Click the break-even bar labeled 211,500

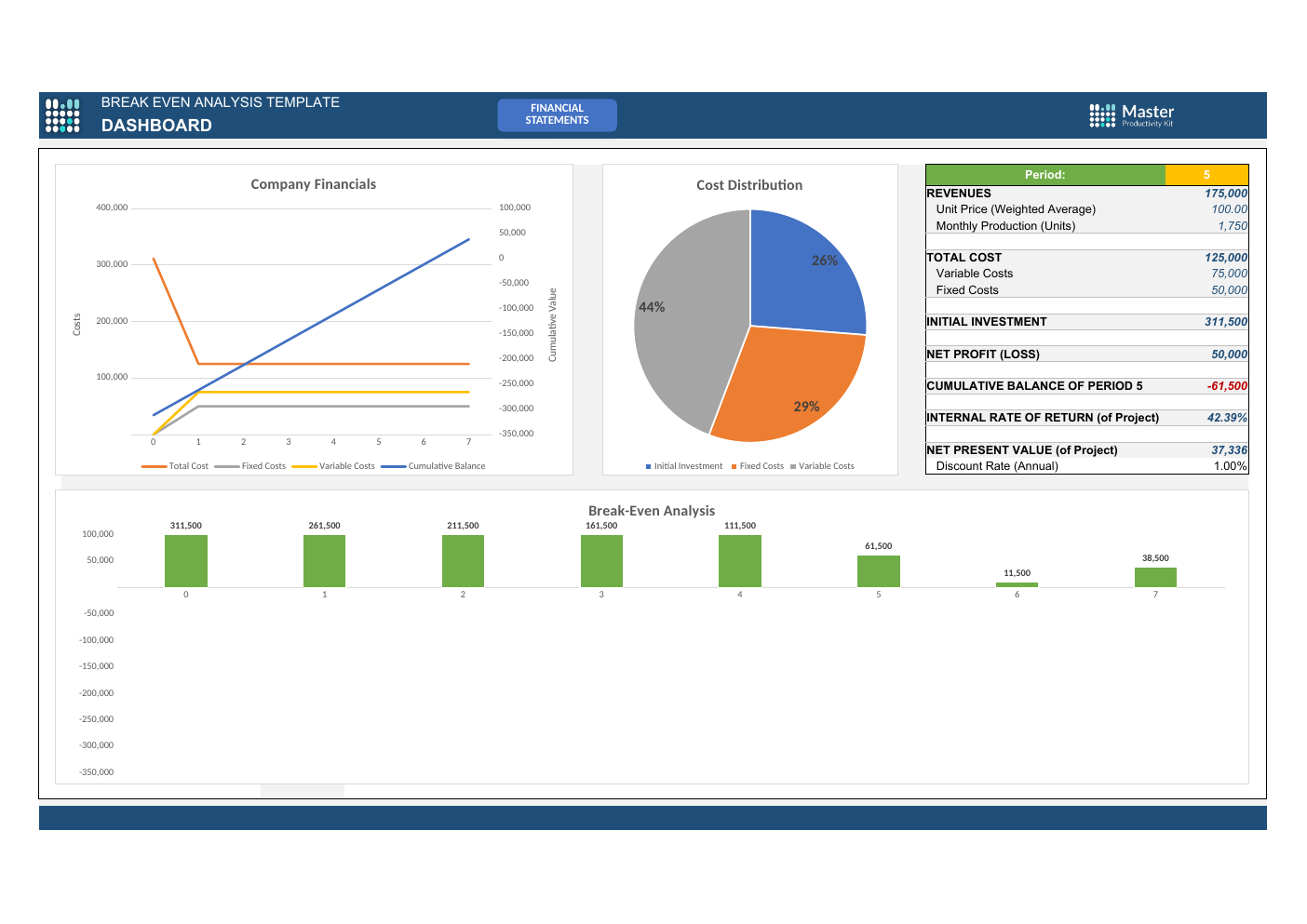point(463,561)
